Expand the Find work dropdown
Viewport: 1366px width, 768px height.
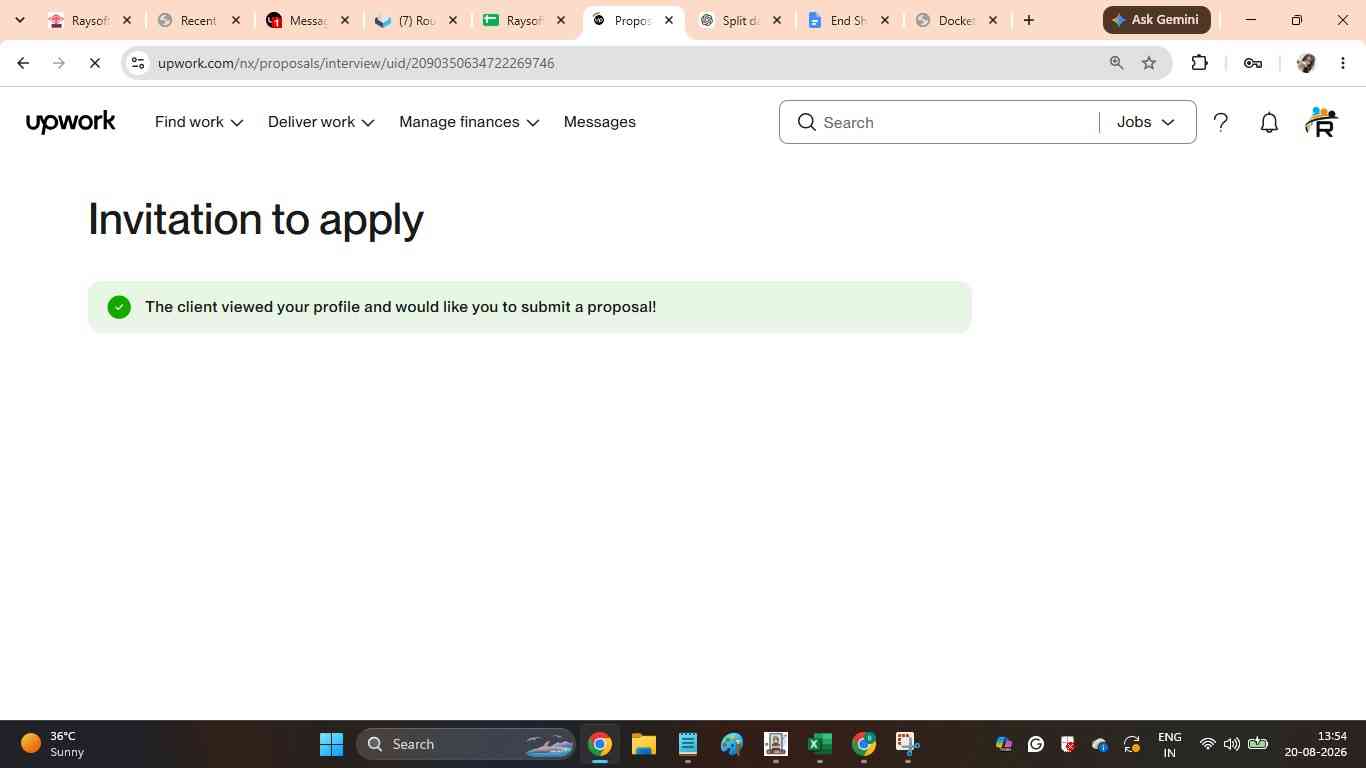tap(199, 122)
